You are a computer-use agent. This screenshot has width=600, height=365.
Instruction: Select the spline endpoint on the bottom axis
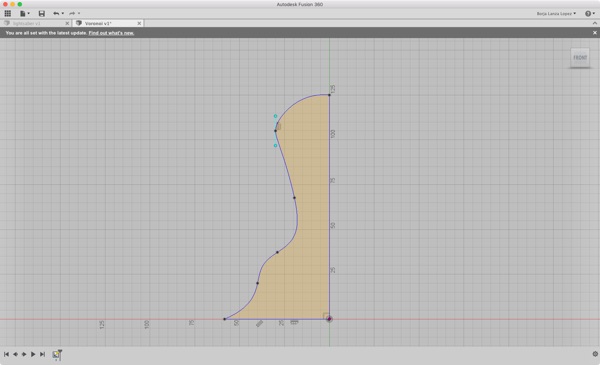click(225, 319)
